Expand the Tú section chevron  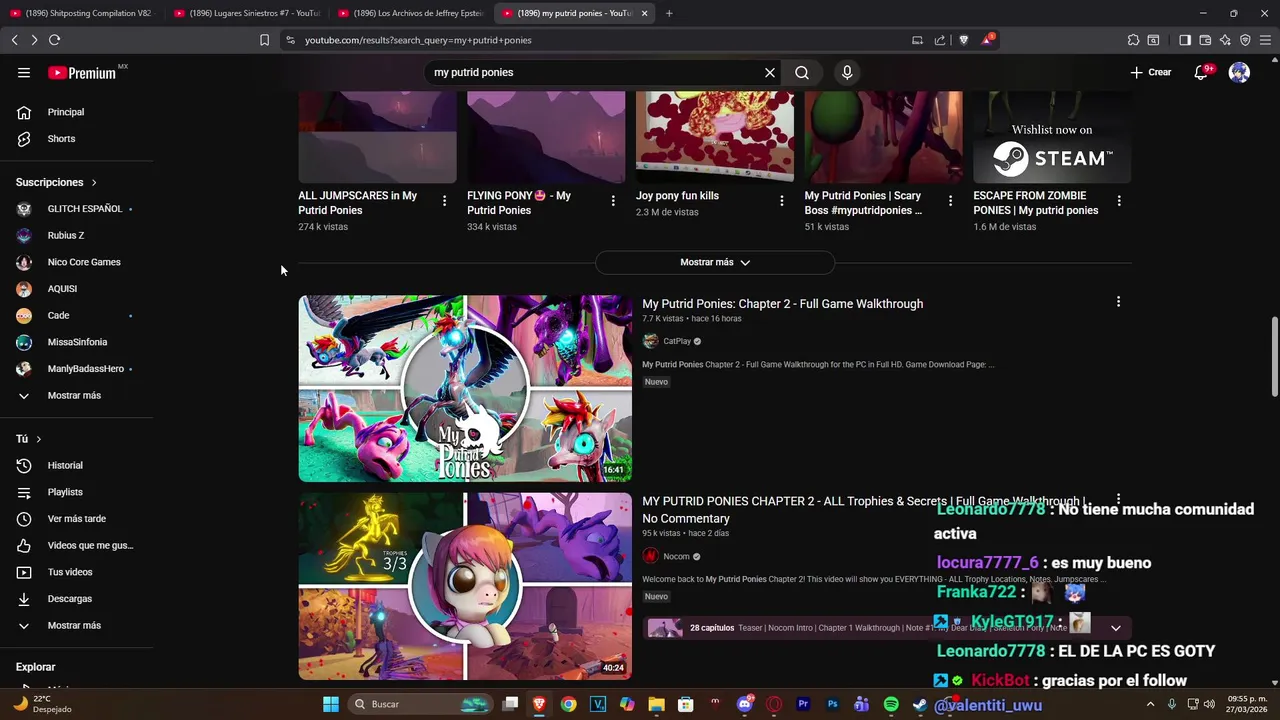point(39,439)
